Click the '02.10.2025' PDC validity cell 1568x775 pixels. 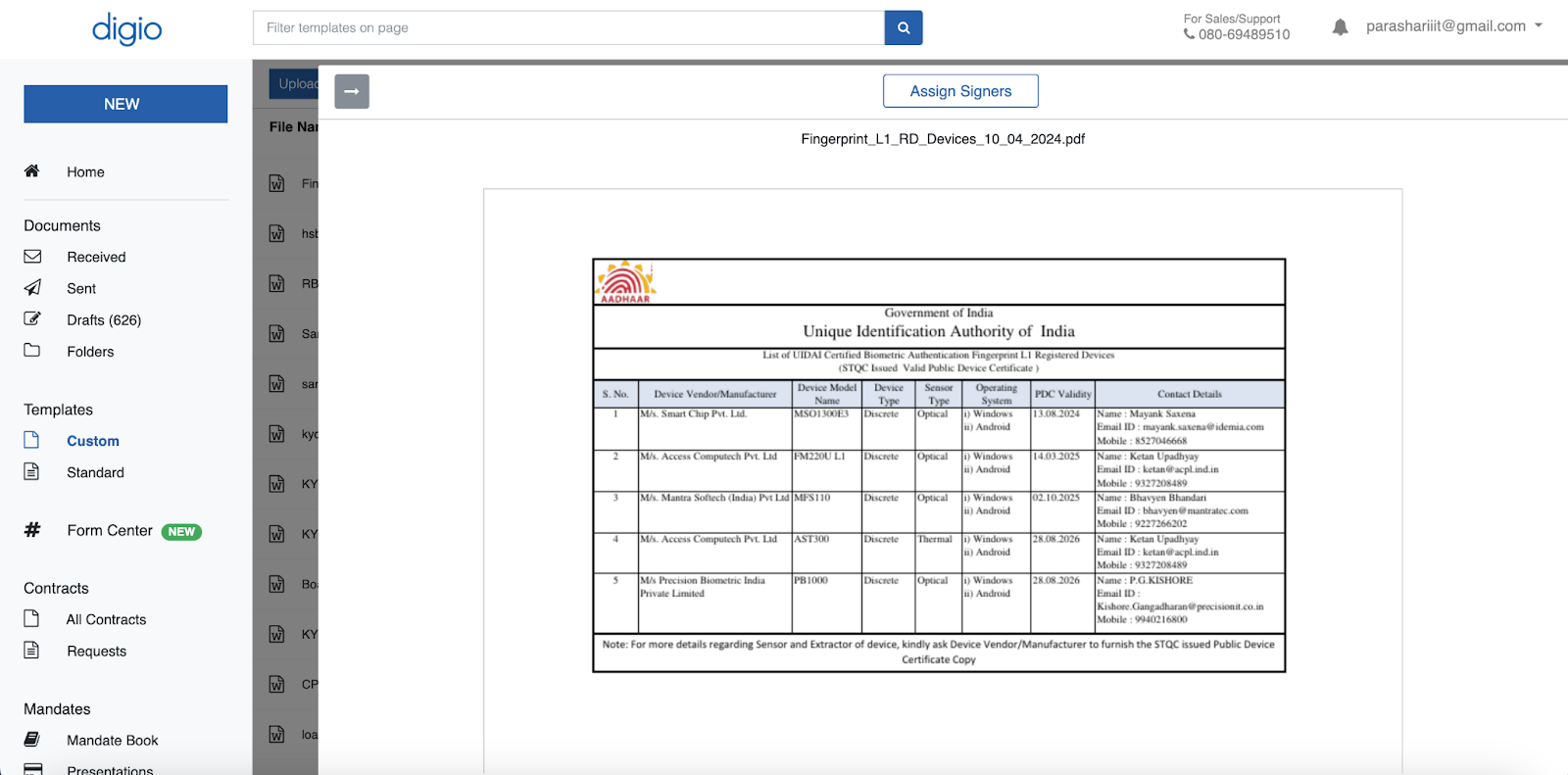click(x=1062, y=511)
